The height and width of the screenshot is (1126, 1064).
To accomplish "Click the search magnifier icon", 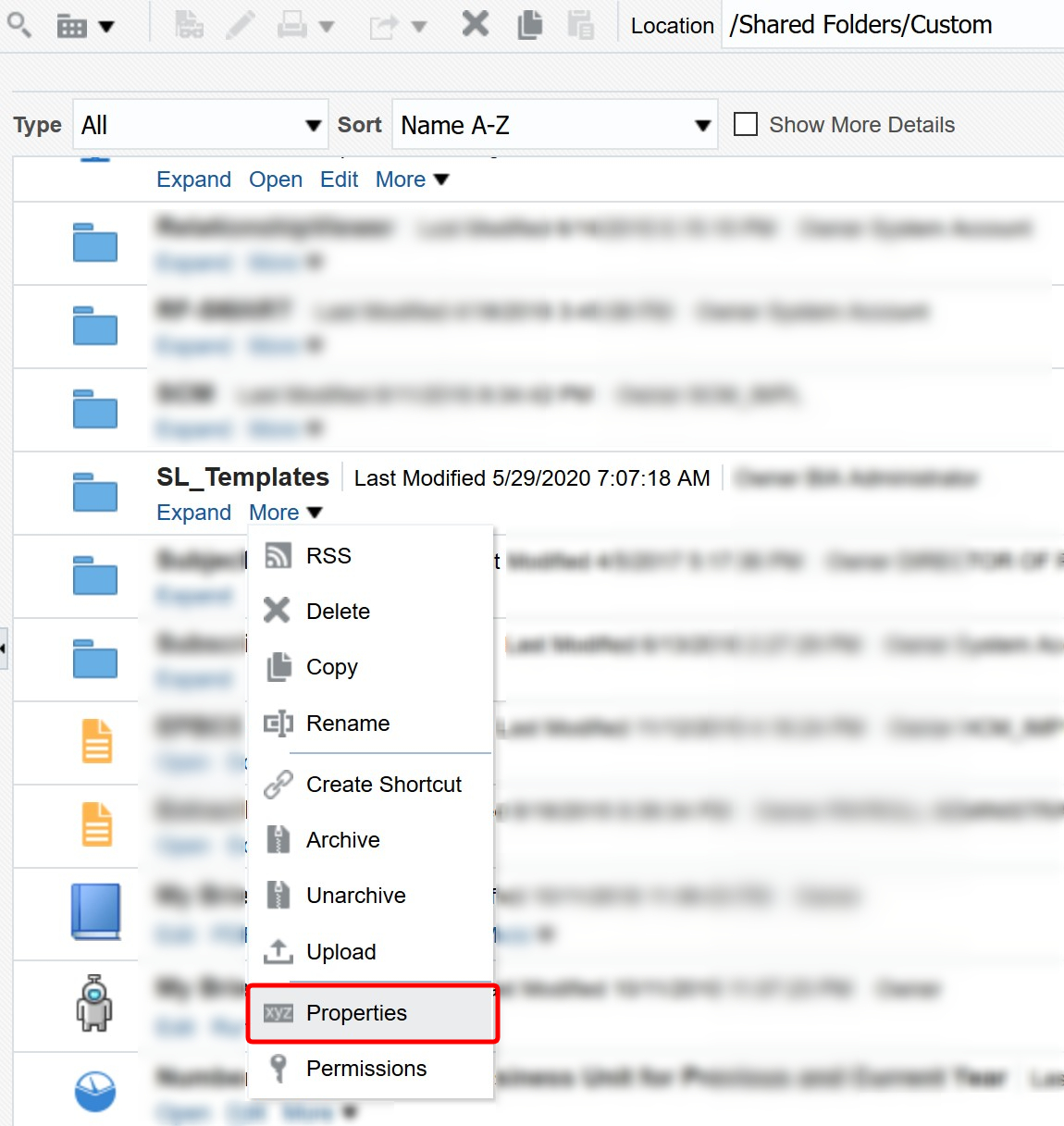I will [19, 25].
